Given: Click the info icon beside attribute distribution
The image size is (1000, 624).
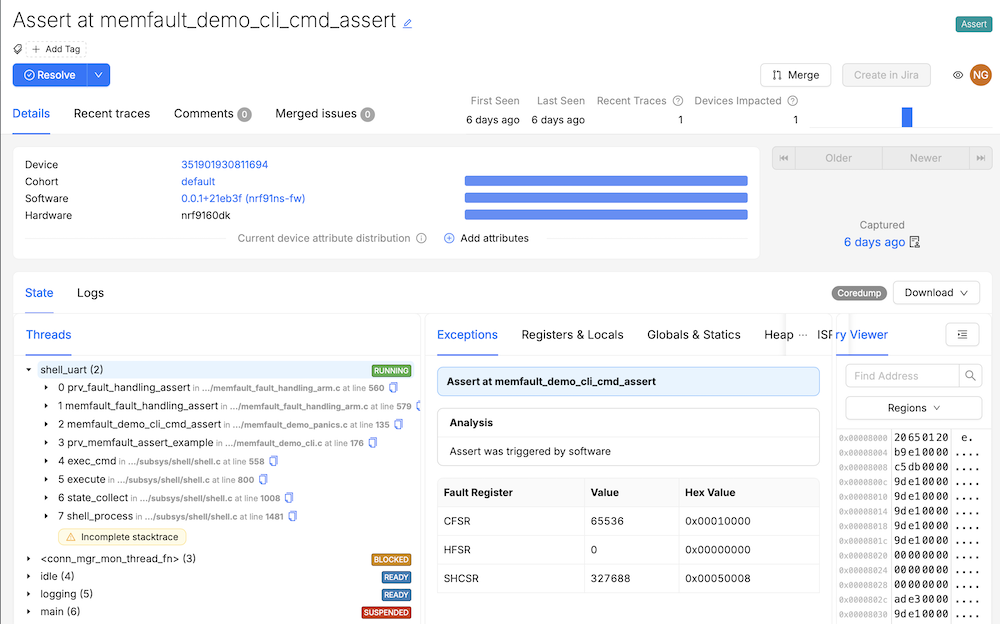Looking at the screenshot, I should coord(421,239).
